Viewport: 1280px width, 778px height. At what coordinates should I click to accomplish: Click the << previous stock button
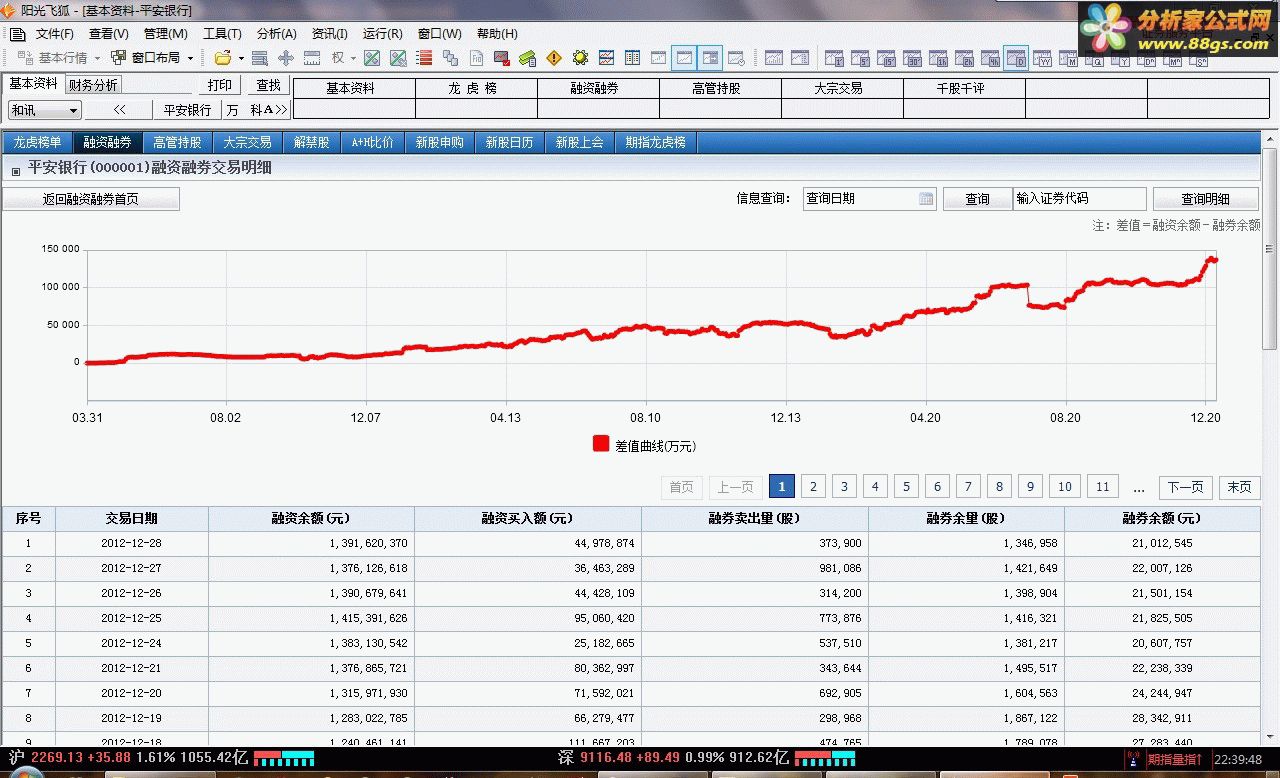tap(119, 110)
